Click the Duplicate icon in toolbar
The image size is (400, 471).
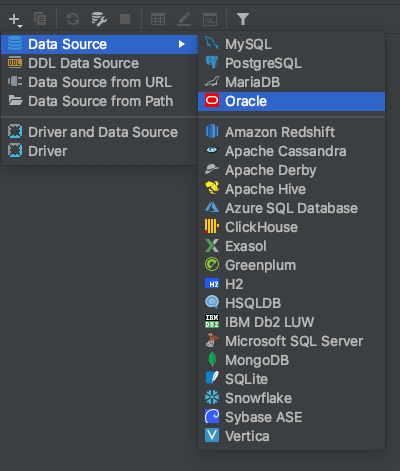(x=40, y=19)
